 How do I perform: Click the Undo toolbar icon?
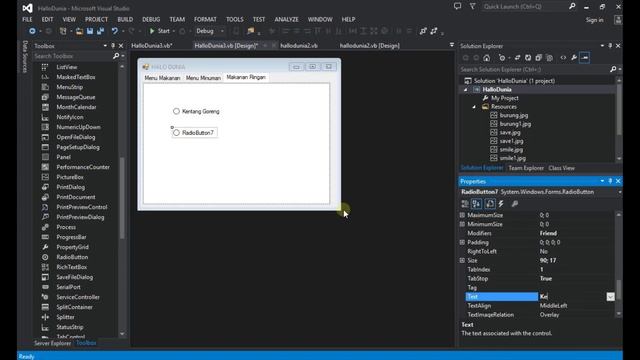[x=115, y=31]
